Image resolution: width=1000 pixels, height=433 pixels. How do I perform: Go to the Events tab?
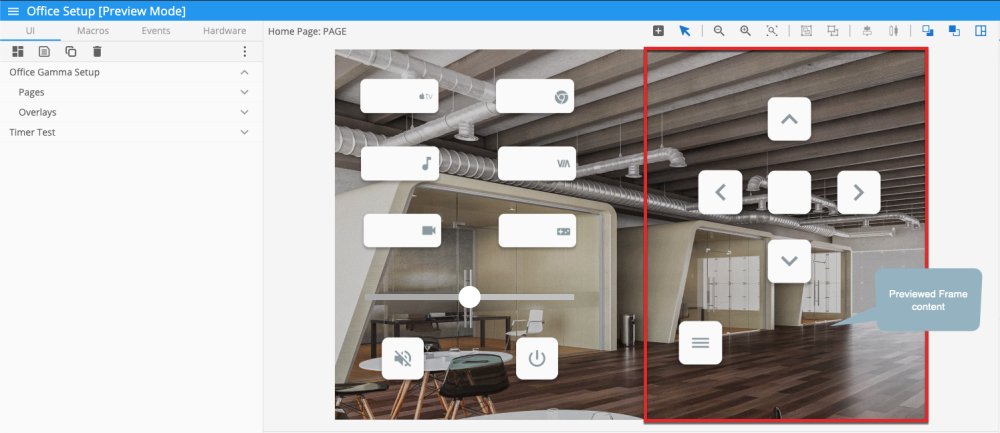point(156,31)
